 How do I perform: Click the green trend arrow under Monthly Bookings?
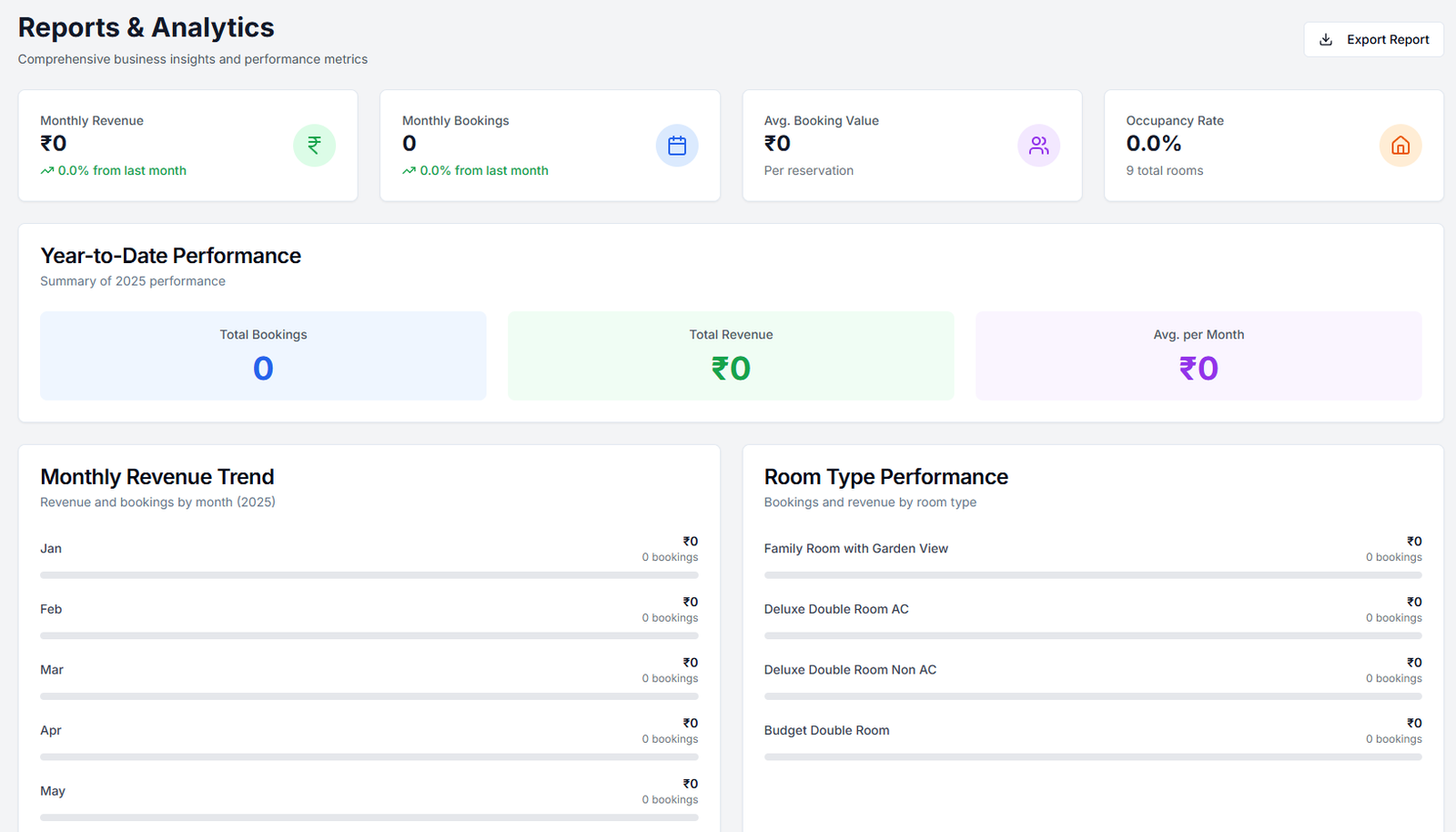point(409,170)
